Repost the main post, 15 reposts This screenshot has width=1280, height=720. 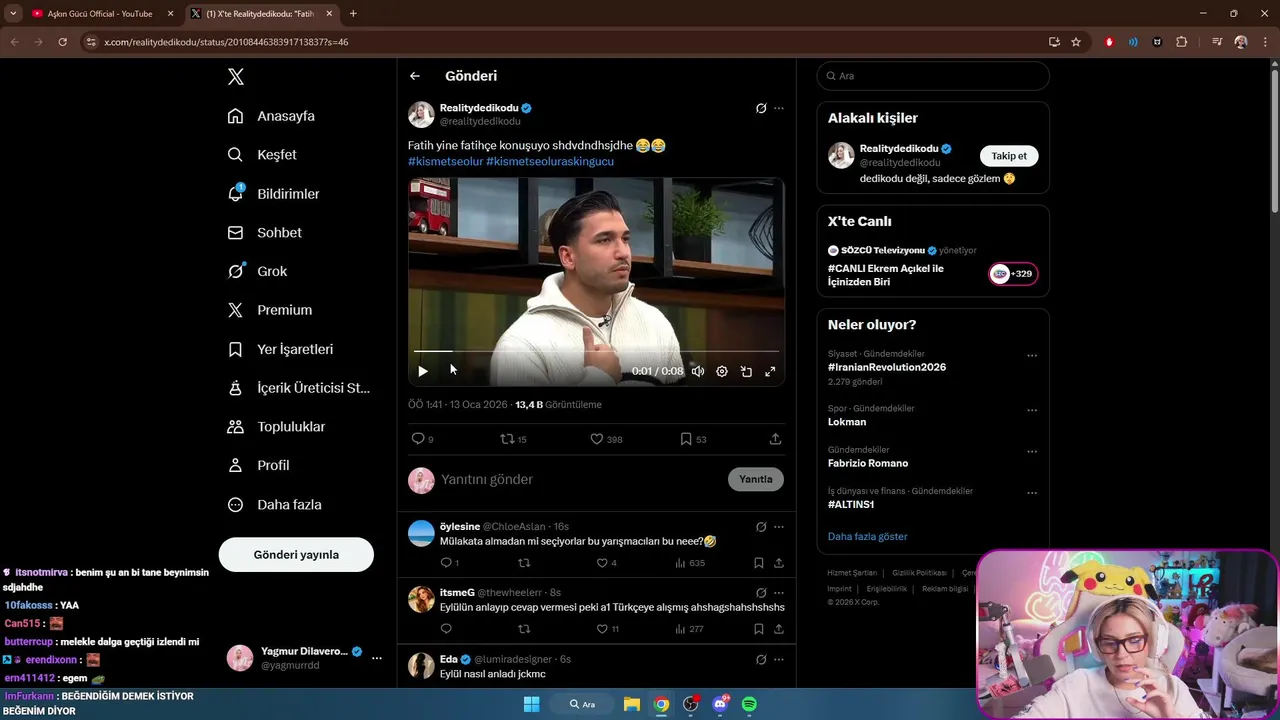(513, 439)
